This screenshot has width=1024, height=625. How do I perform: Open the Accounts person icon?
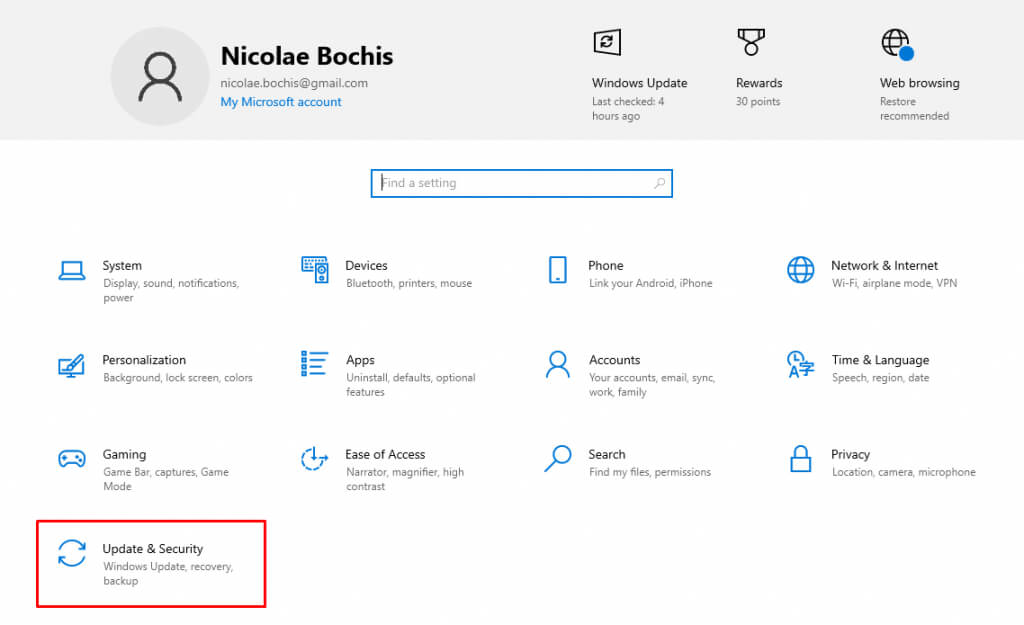[558, 364]
